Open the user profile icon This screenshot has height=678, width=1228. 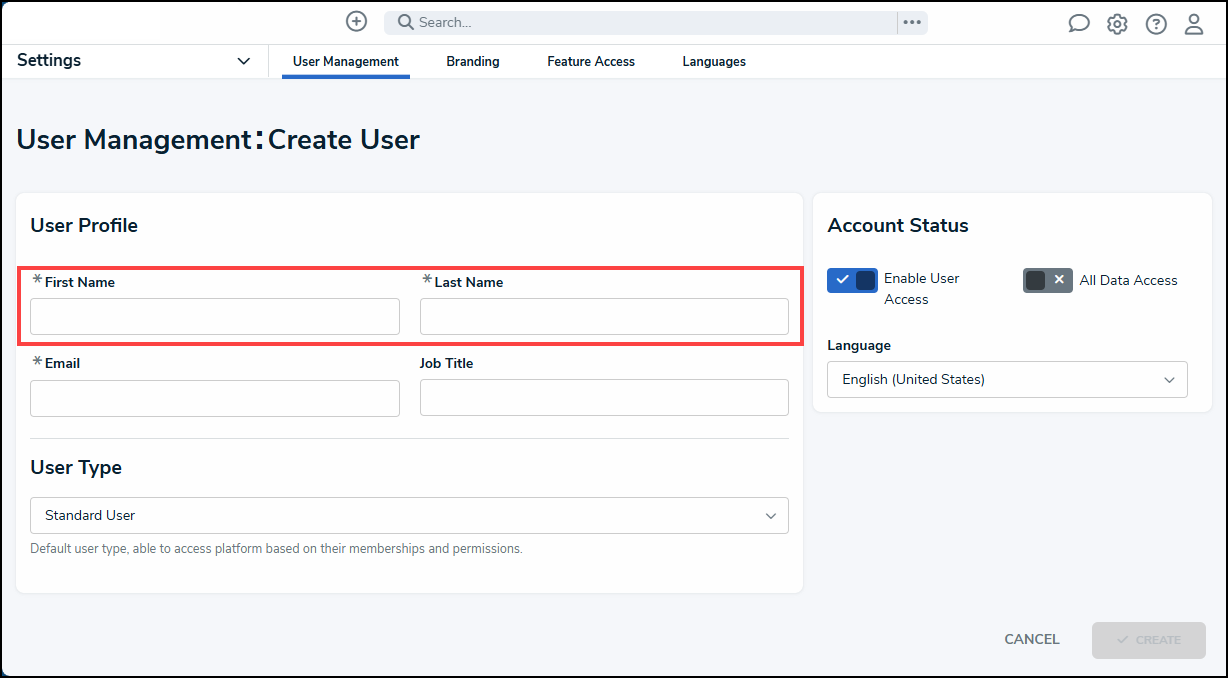tap(1194, 24)
